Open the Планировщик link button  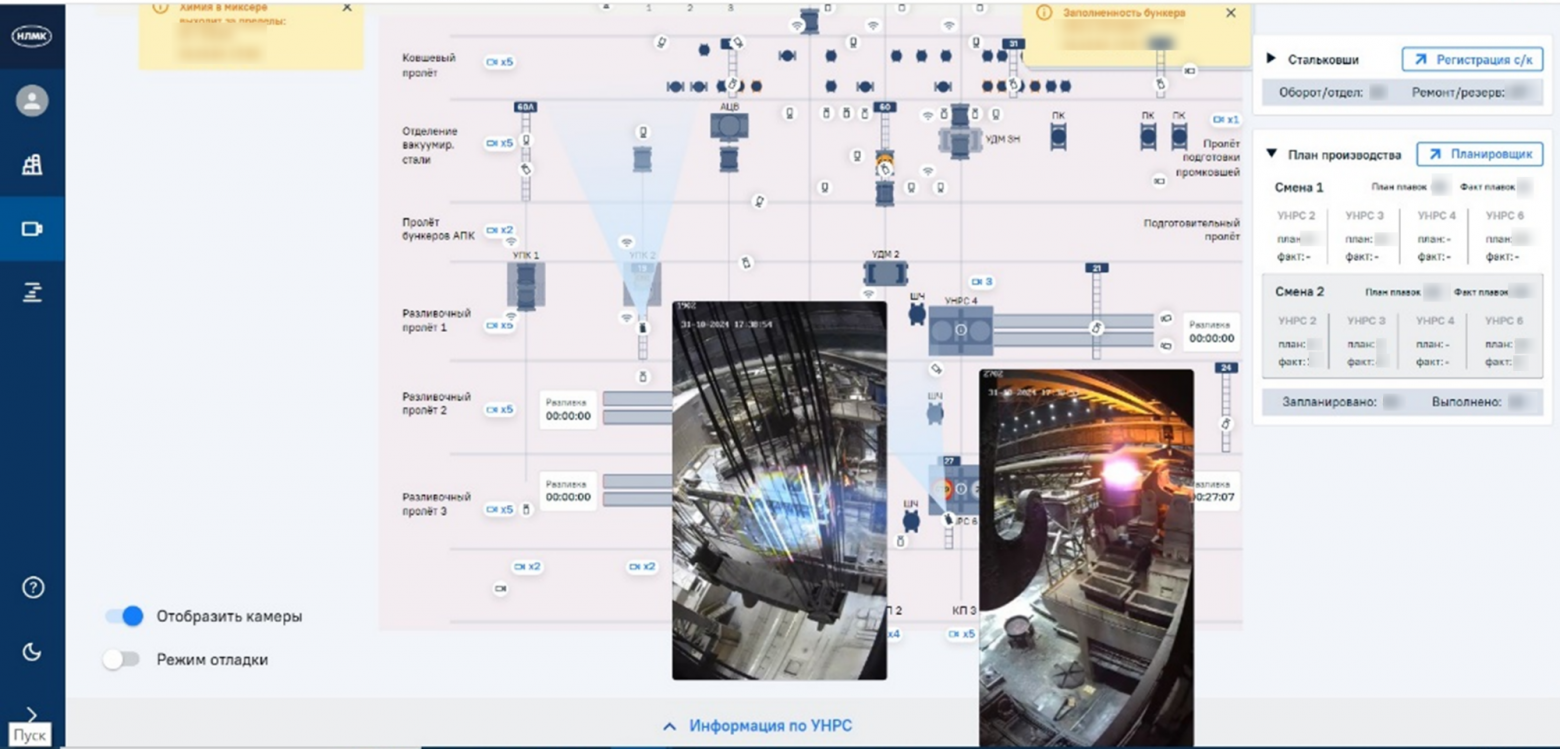coord(1480,154)
